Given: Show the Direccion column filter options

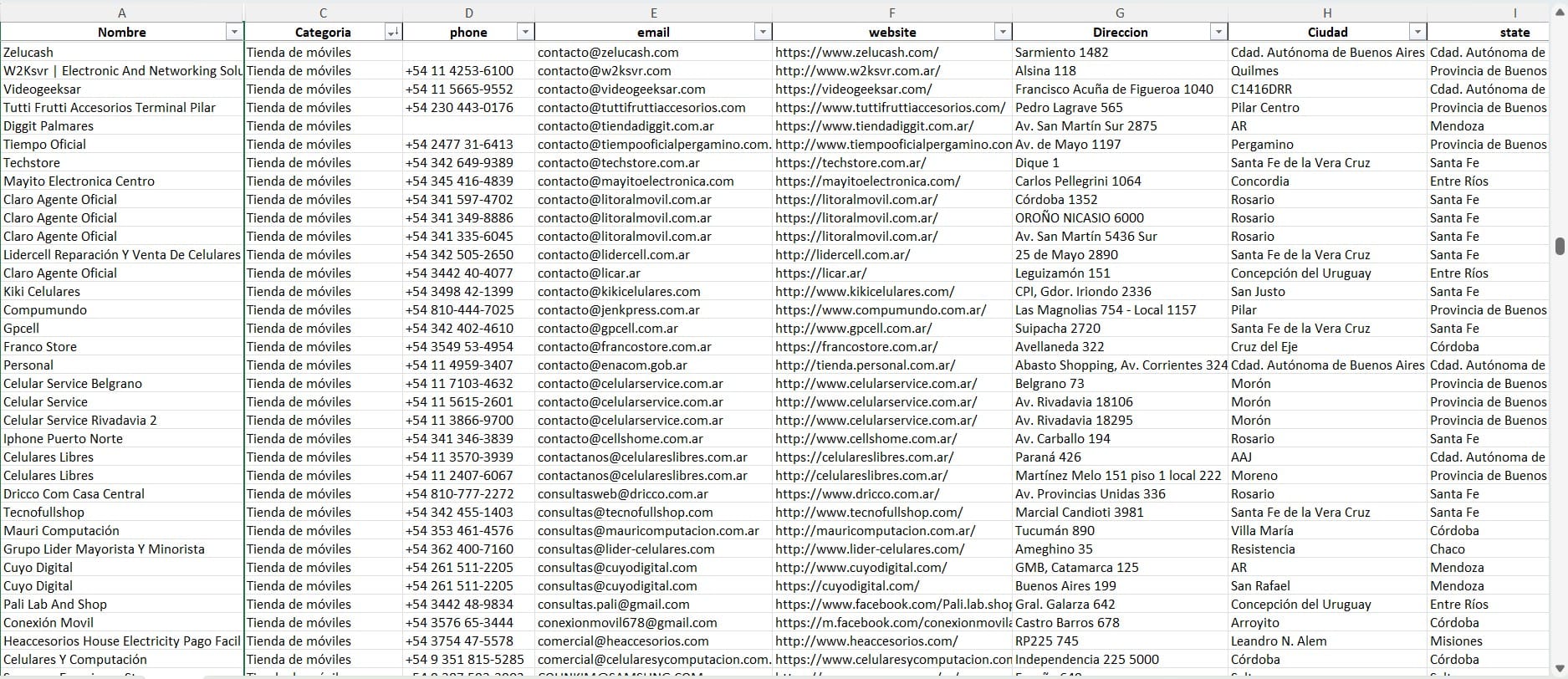Looking at the screenshot, I should pyautogui.click(x=1218, y=32).
